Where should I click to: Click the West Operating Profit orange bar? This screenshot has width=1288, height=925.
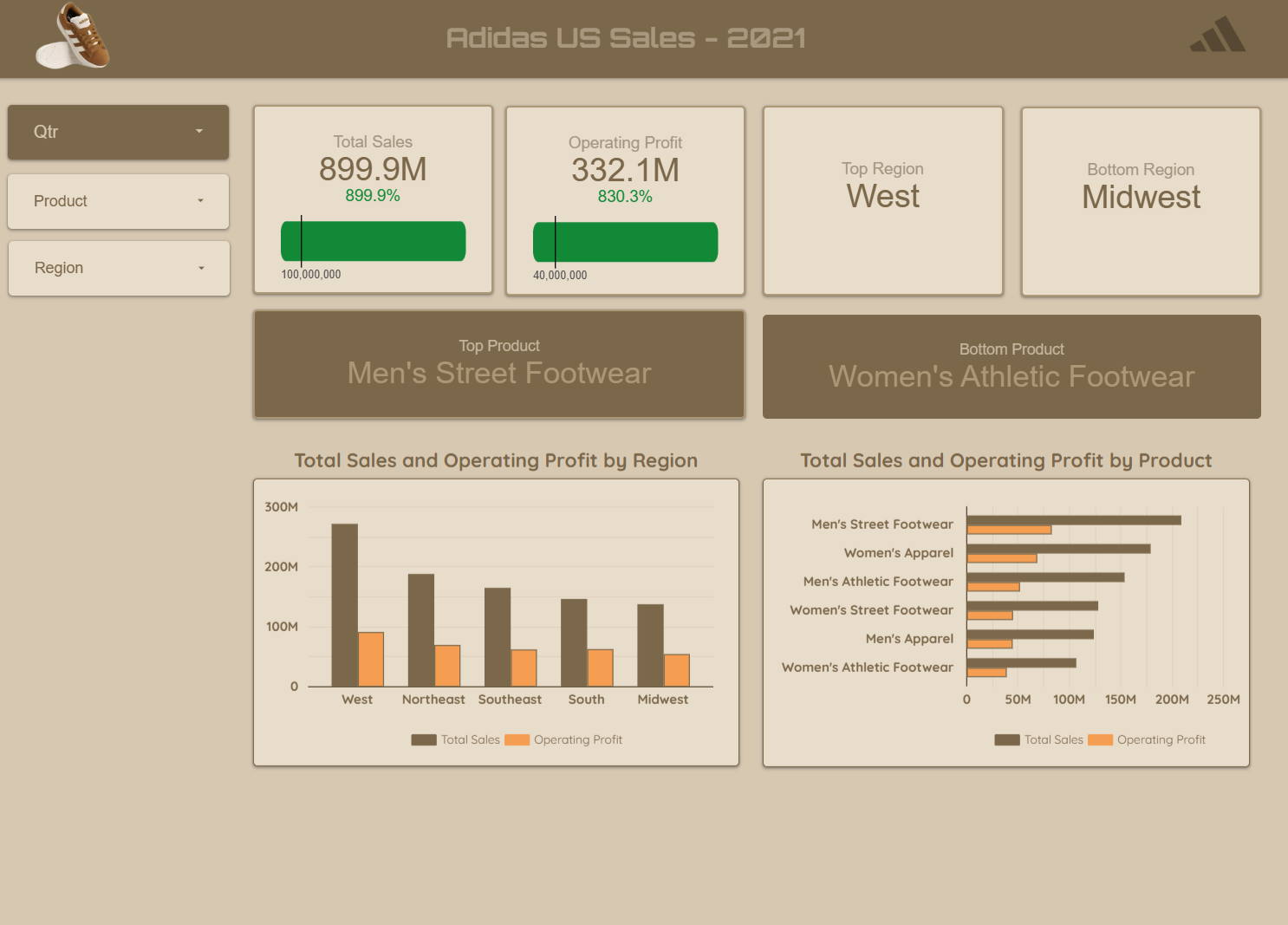pyautogui.click(x=371, y=660)
